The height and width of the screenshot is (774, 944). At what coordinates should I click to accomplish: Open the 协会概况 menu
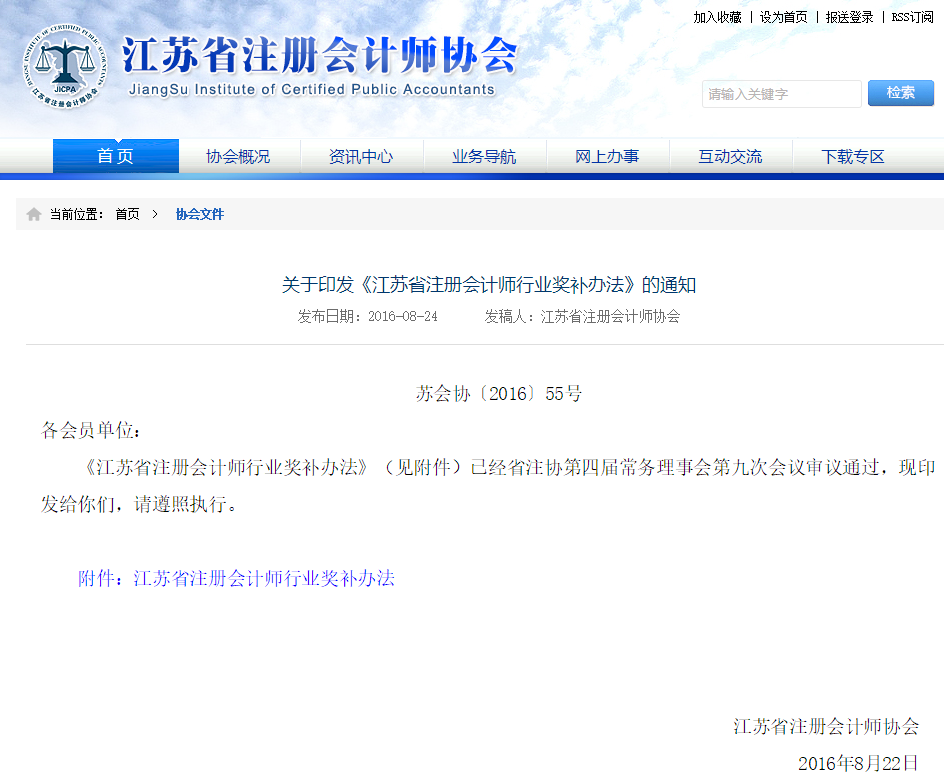tap(238, 156)
